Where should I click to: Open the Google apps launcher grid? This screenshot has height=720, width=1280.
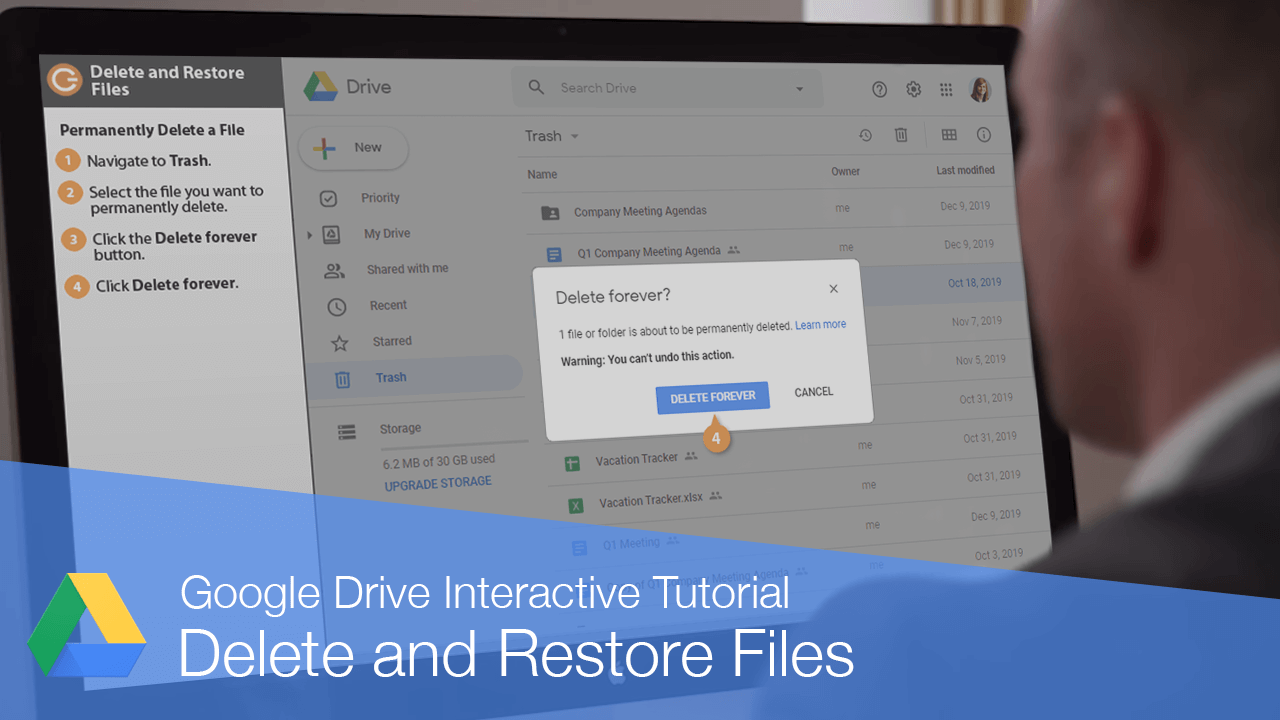point(945,89)
